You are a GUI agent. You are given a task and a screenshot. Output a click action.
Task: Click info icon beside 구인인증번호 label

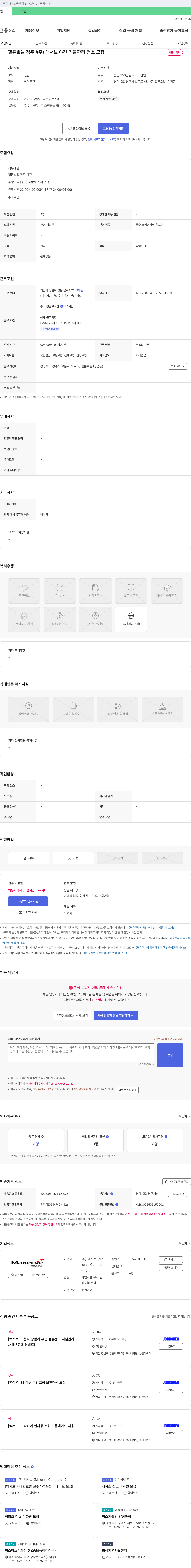pyautogui.click(x=117, y=1205)
